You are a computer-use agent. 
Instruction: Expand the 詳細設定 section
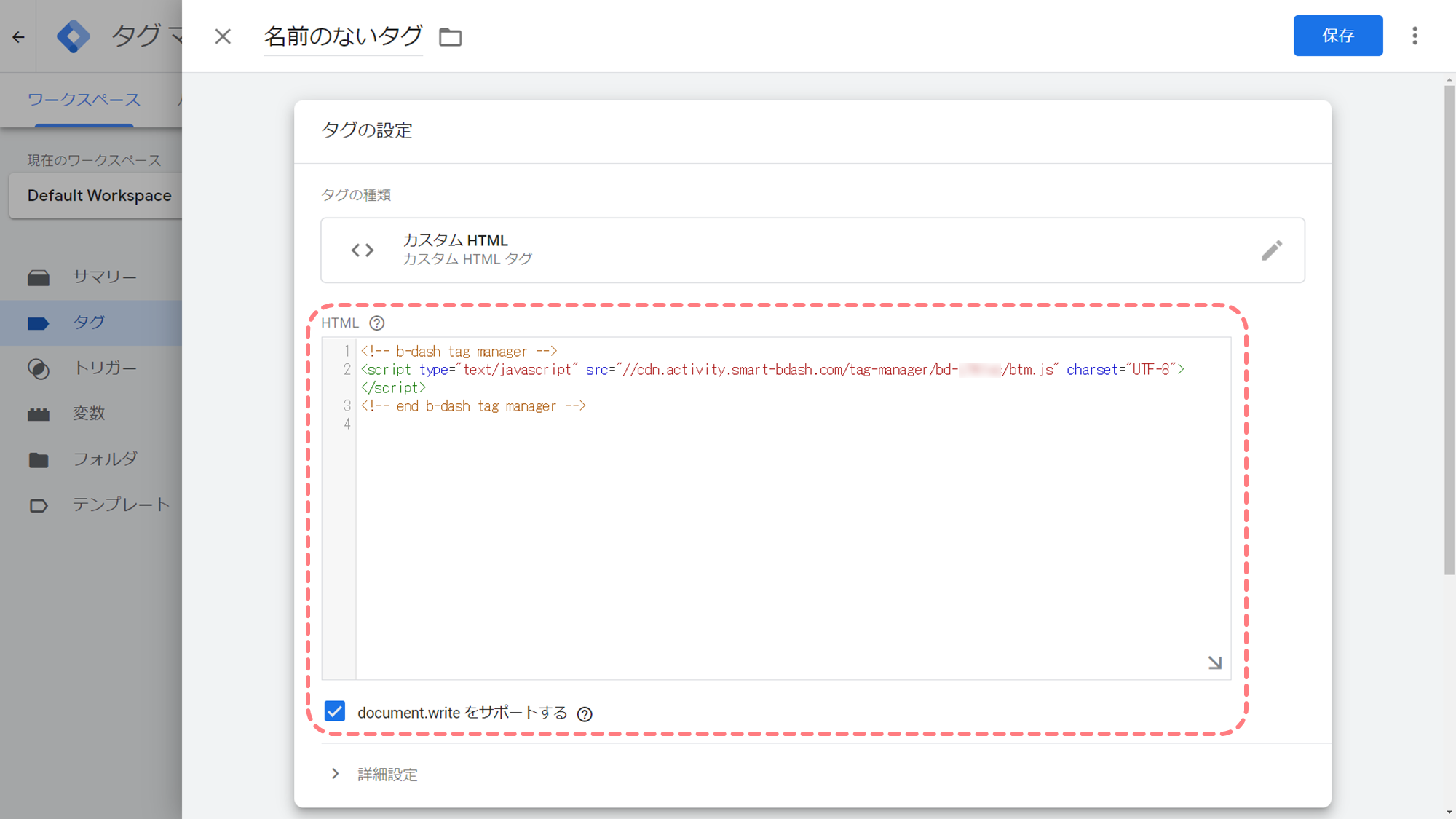374,775
